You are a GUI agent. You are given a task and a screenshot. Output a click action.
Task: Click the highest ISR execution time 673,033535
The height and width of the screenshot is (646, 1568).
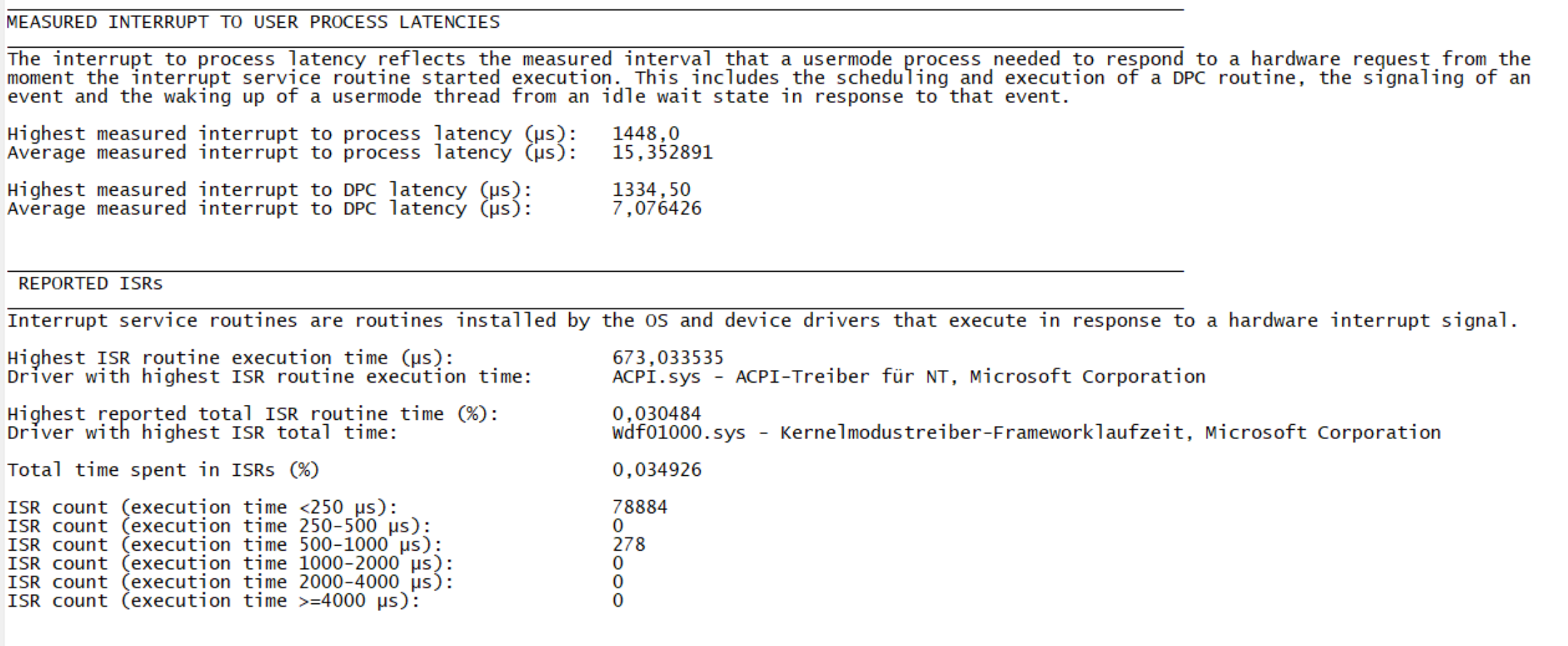668,357
